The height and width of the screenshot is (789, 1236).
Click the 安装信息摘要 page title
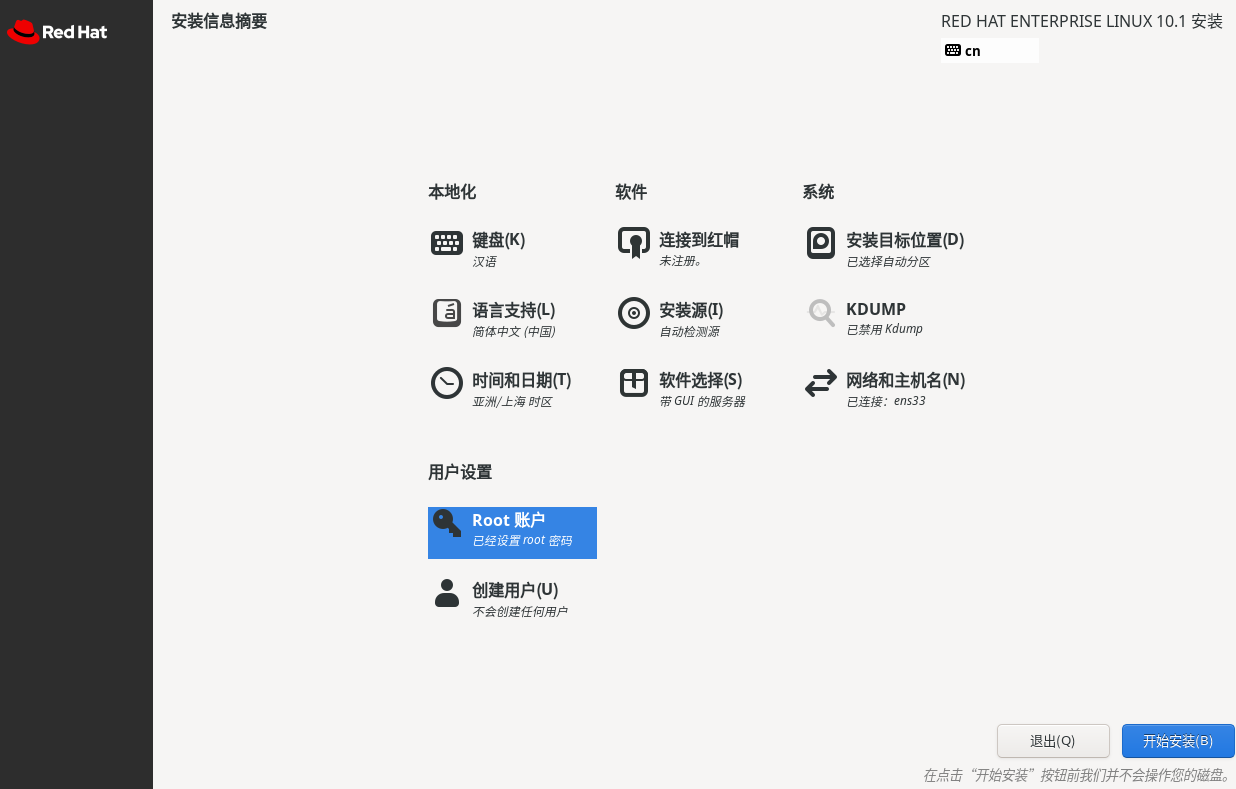(x=219, y=21)
